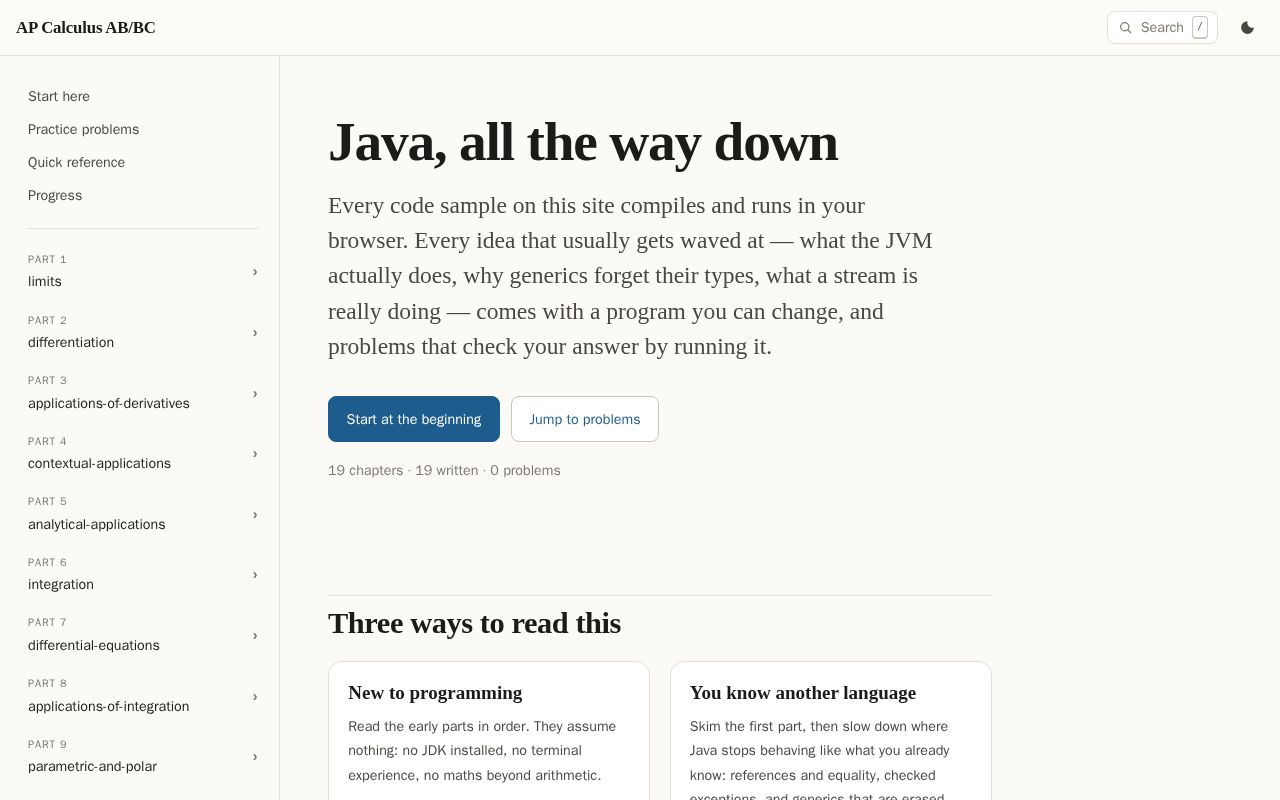The image size is (1280, 800).
Task: Click the magnifier icon in the search box
Action: pyautogui.click(x=1126, y=28)
